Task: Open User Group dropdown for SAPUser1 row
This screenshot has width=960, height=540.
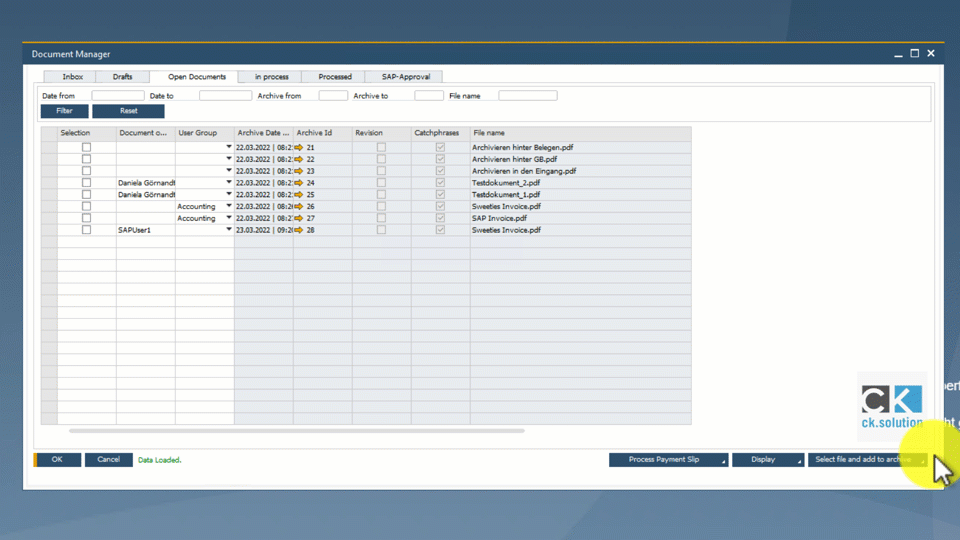Action: tap(229, 230)
